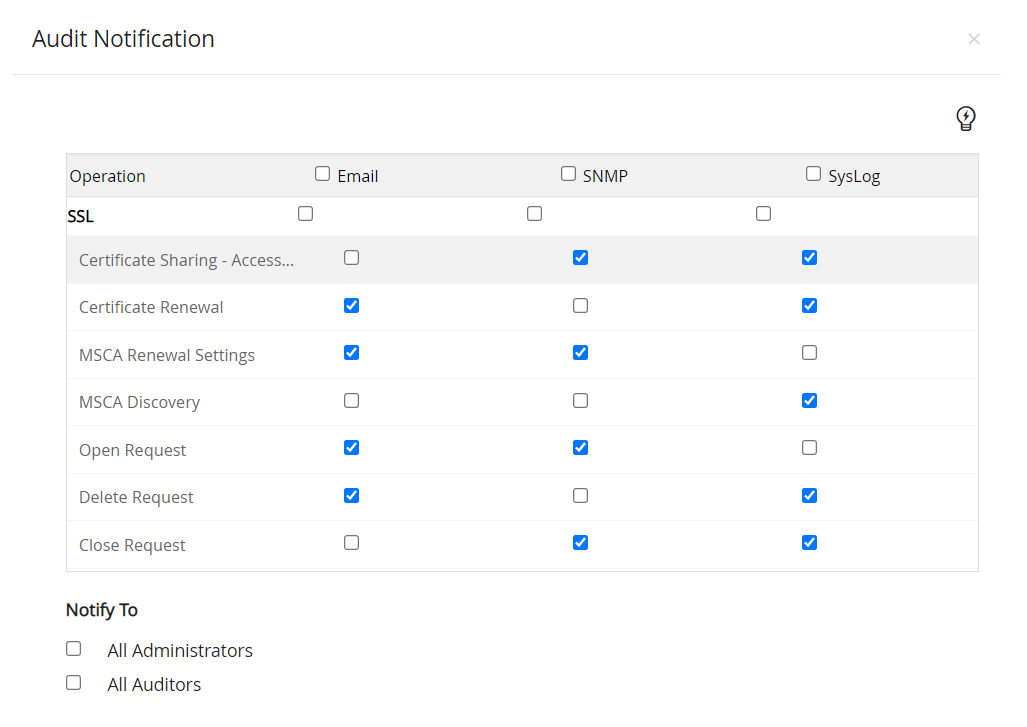Toggle SSL group SysLog checkbox
The width and height of the screenshot is (1027, 727).
pos(763,214)
